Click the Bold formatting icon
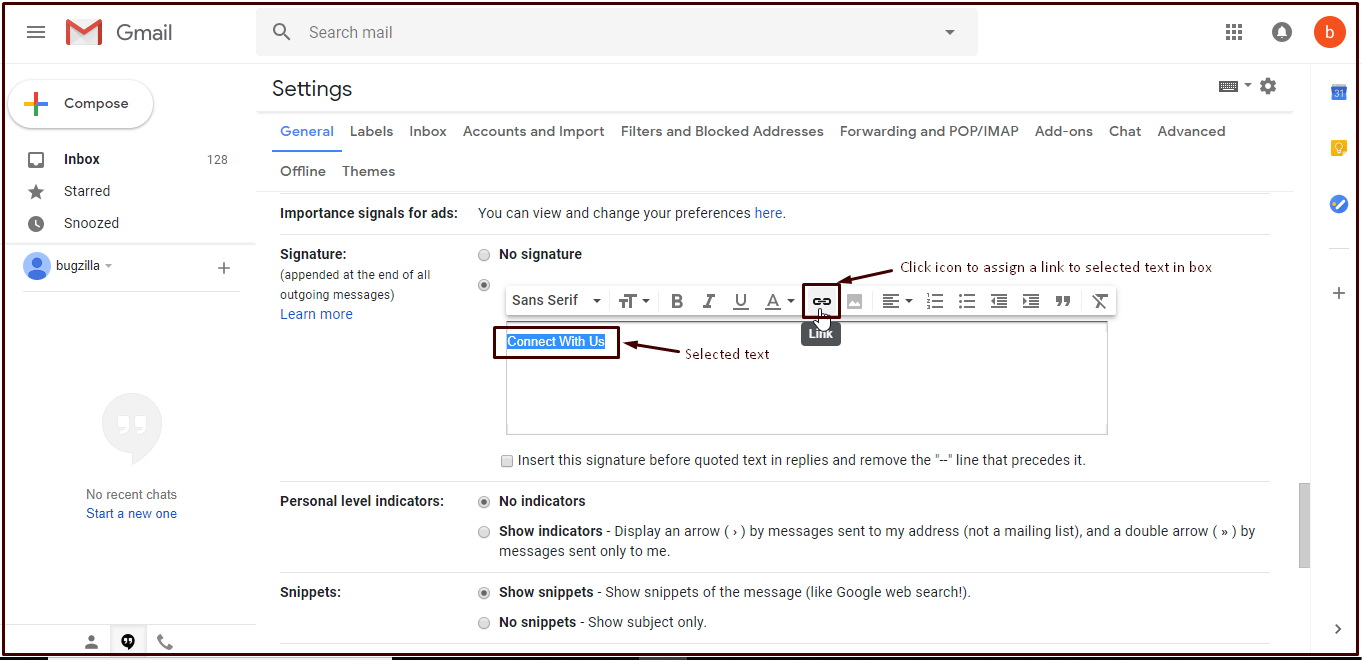The image size is (1362, 660). tap(677, 301)
